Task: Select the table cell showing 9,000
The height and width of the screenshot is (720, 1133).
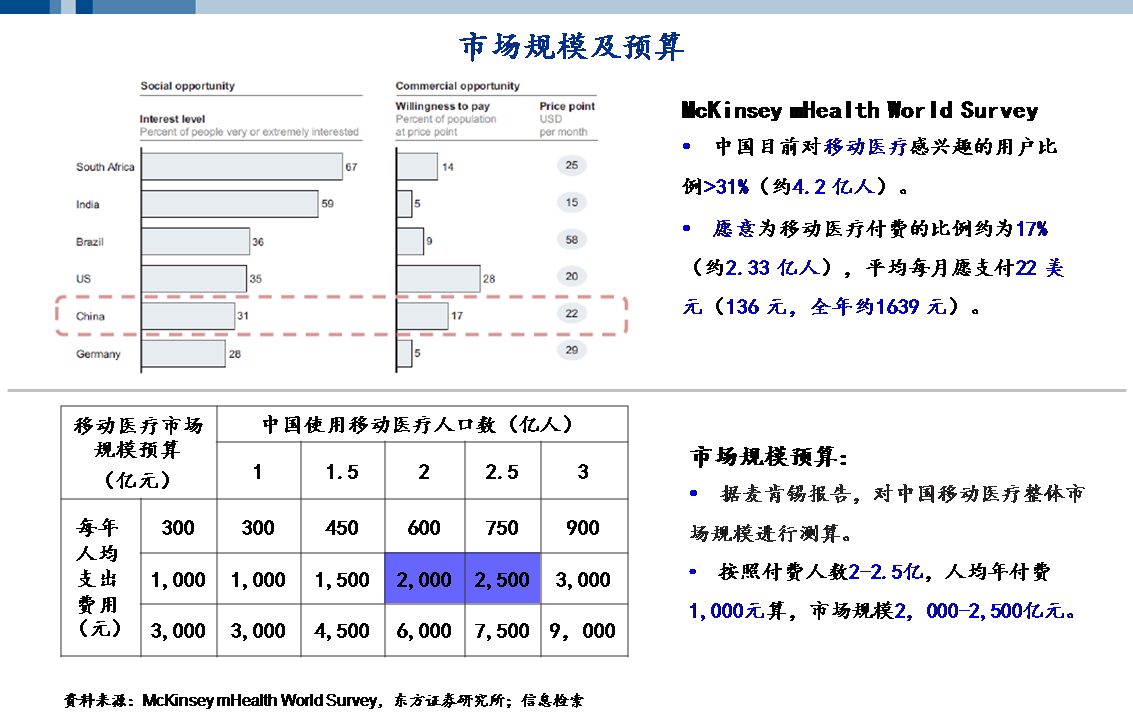Action: (x=584, y=630)
